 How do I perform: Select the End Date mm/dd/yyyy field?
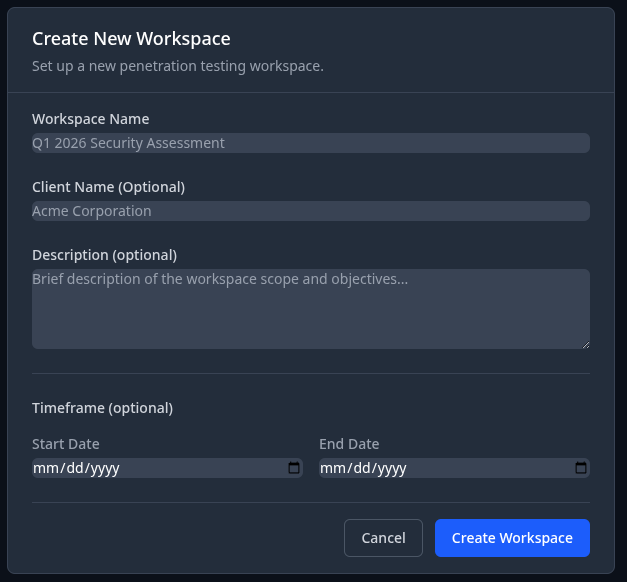point(454,468)
